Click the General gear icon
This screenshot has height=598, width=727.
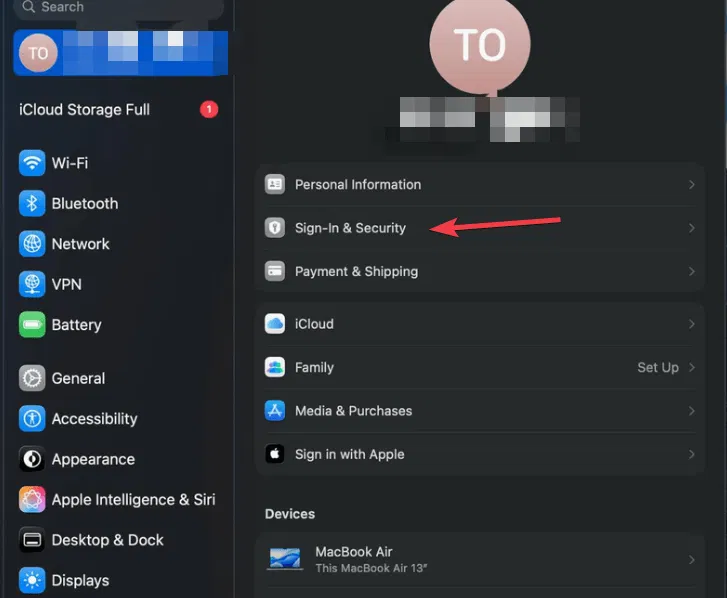(x=32, y=378)
